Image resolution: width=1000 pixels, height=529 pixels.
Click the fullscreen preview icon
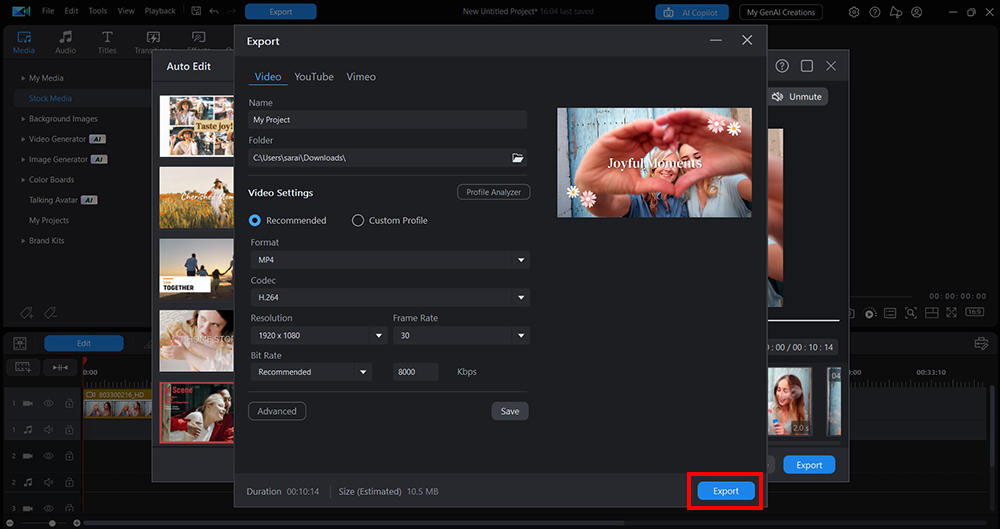pyautogui.click(x=952, y=313)
